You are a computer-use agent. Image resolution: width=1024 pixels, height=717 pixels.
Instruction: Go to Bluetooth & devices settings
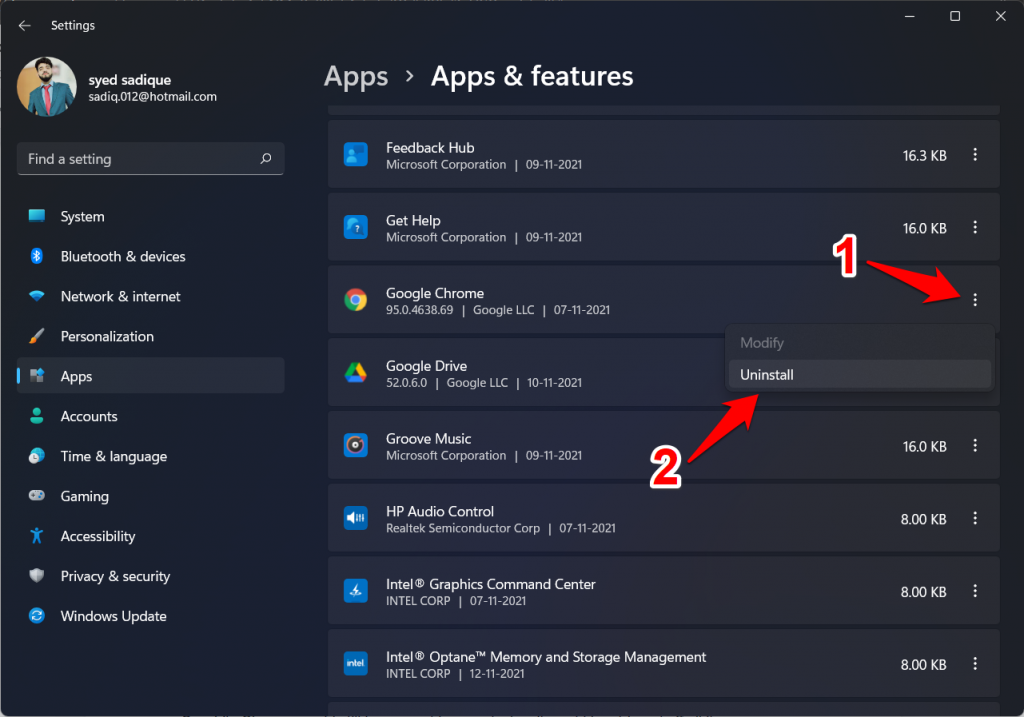click(x=122, y=256)
